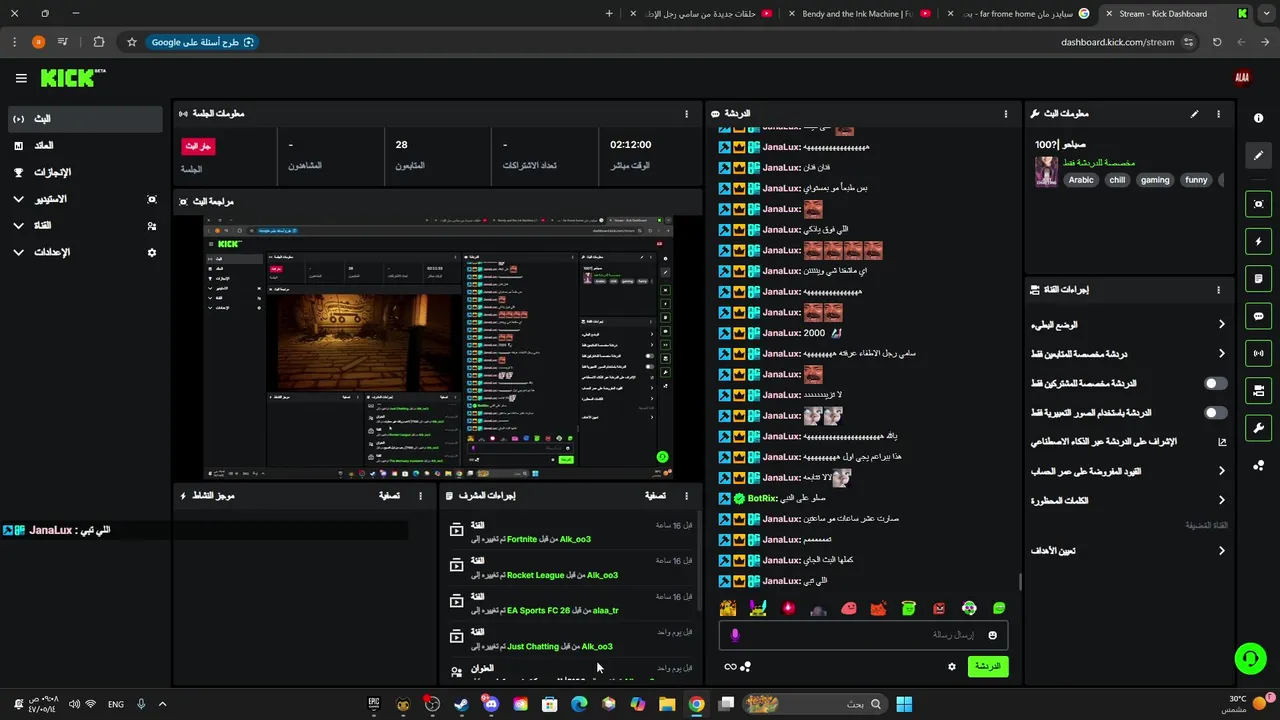1280x720 pixels.
Task: Open the تصفية filter in the موجز النشاط panel
Action: [389, 495]
